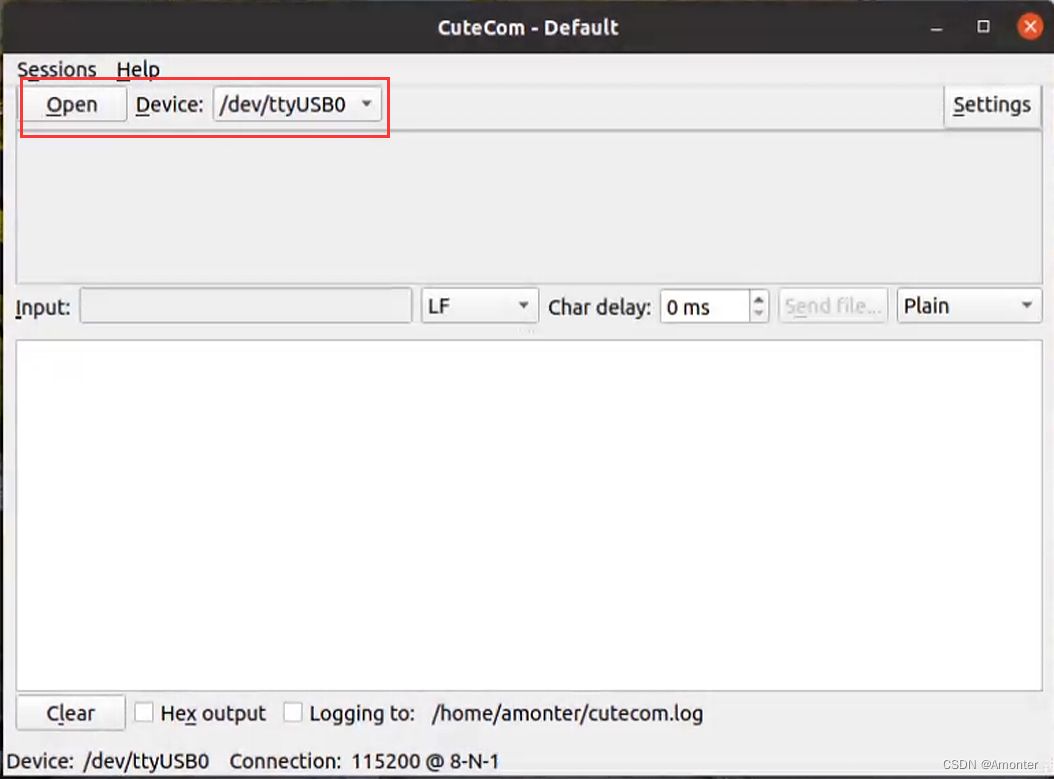Click the 0 ms char delay field
This screenshot has height=779, width=1054.
(704, 306)
